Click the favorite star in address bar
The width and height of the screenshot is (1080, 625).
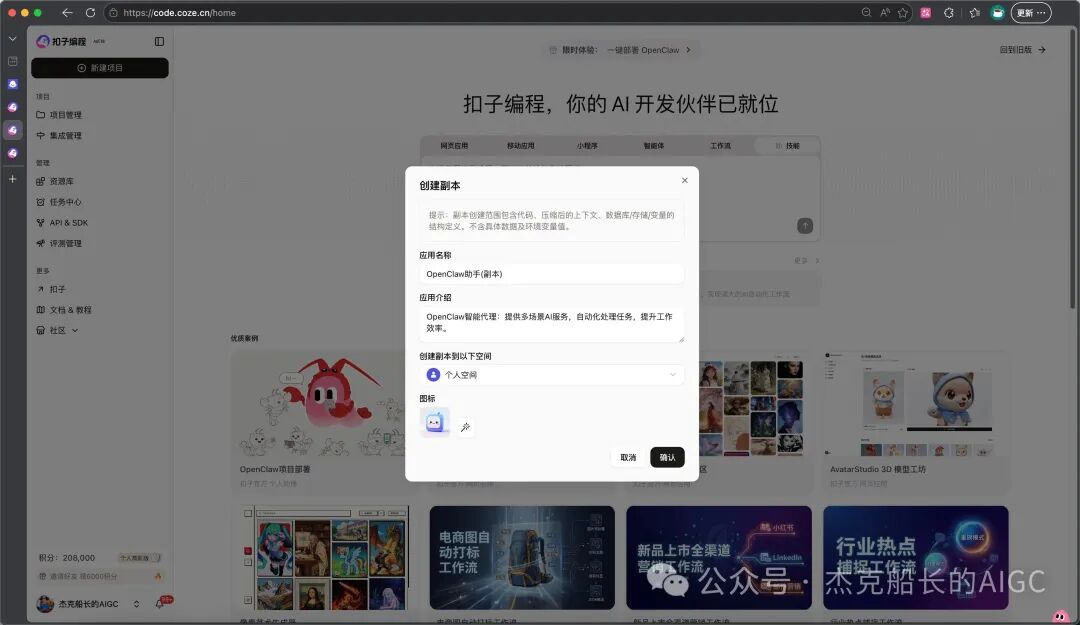point(903,12)
